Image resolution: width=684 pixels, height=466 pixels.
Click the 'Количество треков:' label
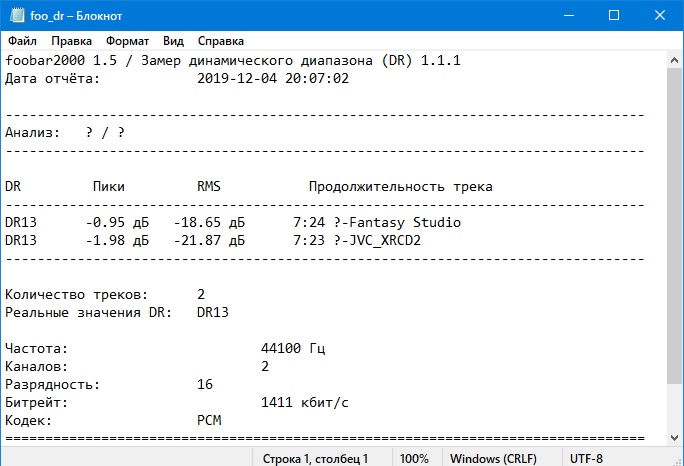click(76, 295)
